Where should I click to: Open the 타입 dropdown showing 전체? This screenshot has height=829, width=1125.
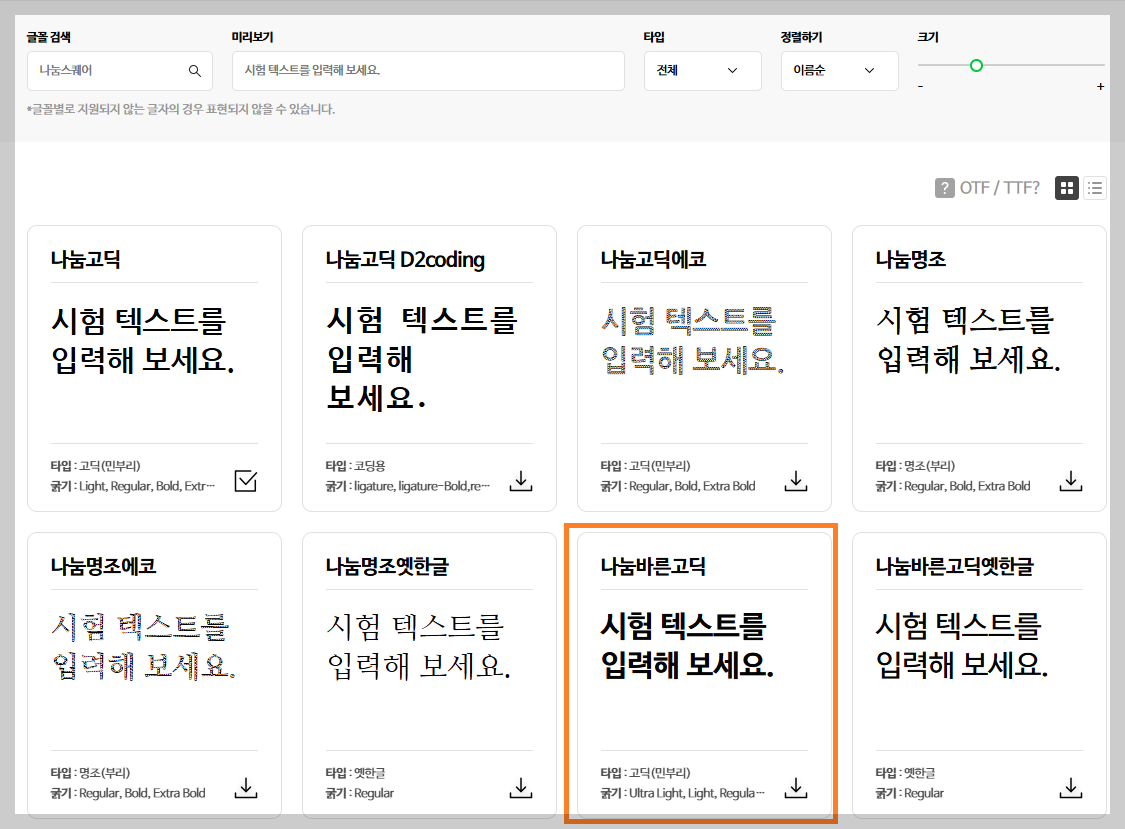[702, 70]
